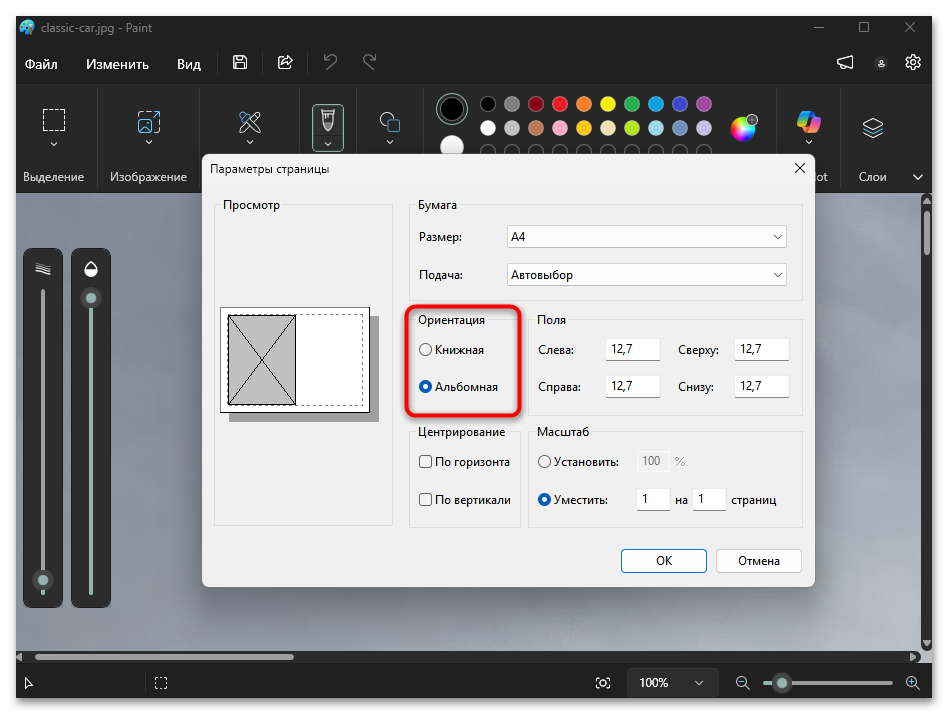The width and height of the screenshot is (948, 714).
Task: Open the edit colors wheel
Action: 743,128
